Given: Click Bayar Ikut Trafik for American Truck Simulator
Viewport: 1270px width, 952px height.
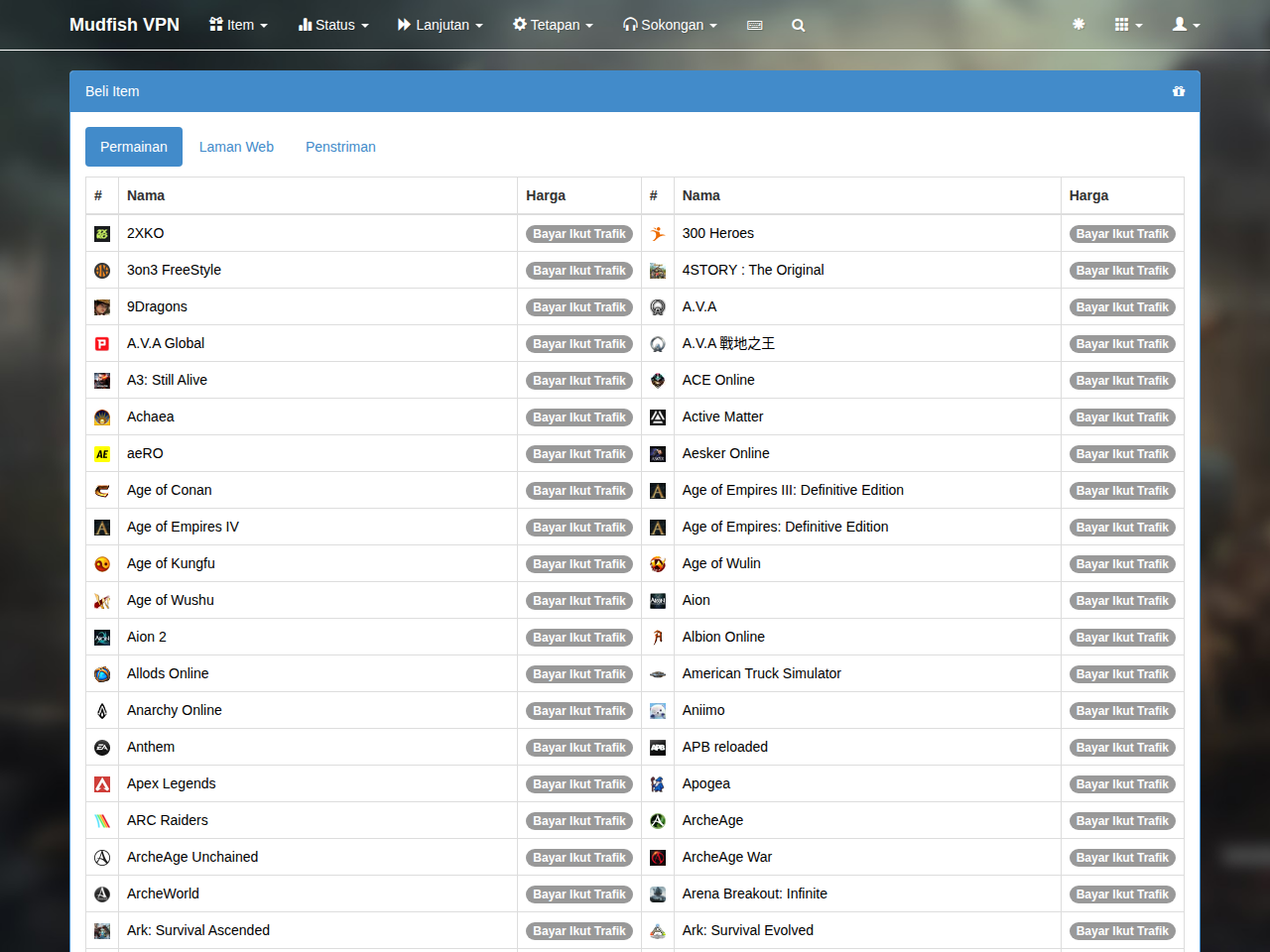Looking at the screenshot, I should pos(1122,674).
